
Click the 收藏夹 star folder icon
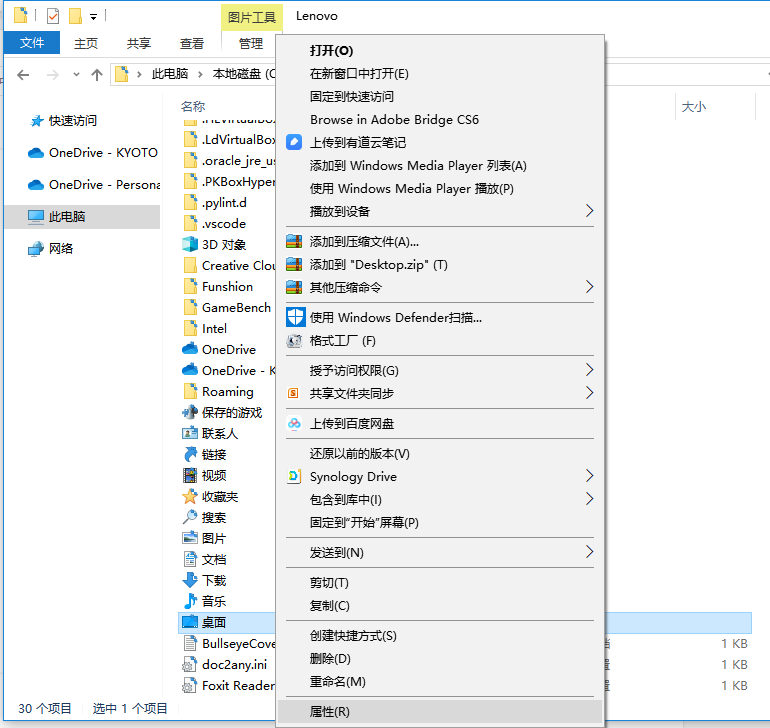[190, 496]
